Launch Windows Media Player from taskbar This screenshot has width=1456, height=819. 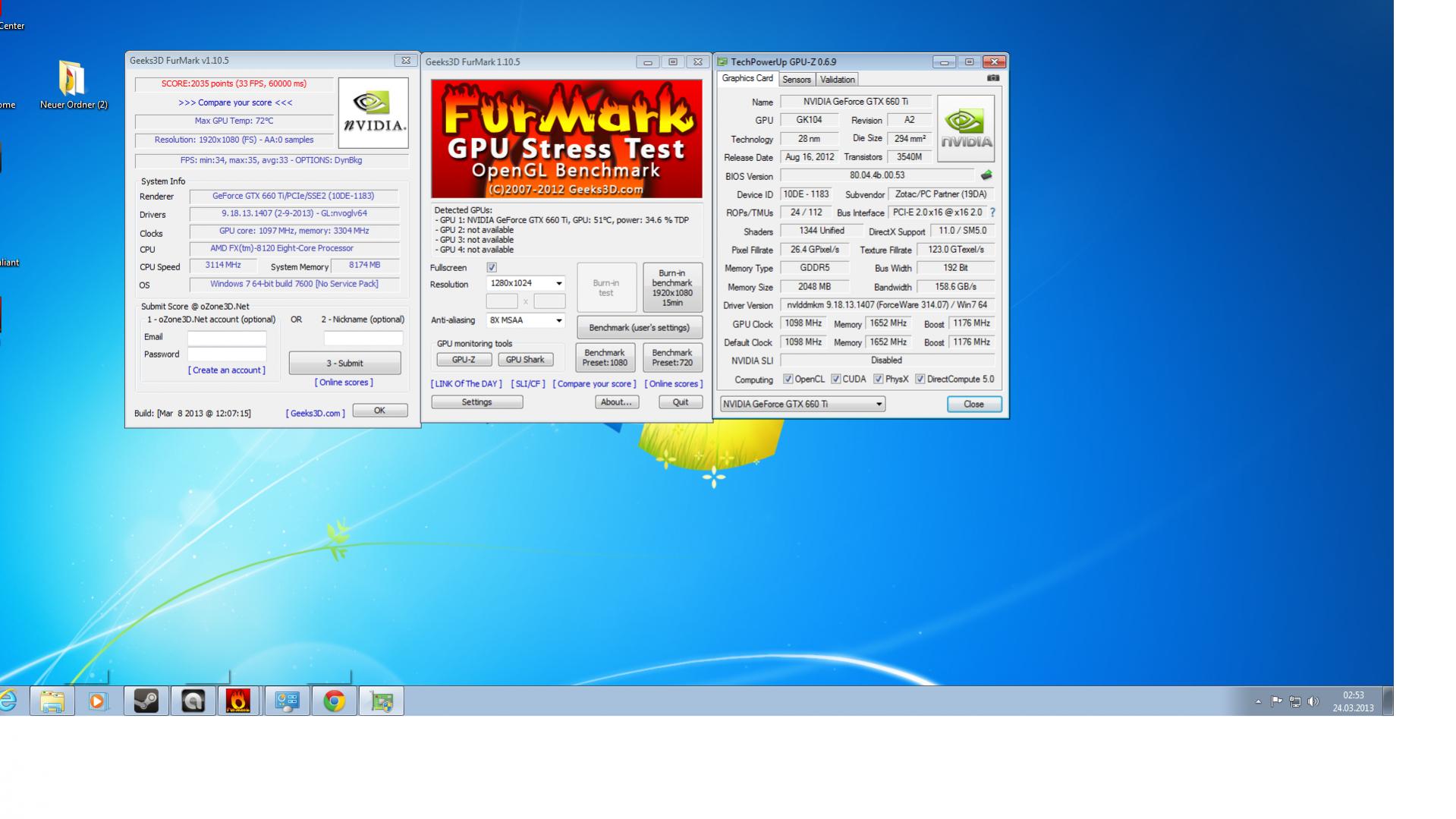[x=99, y=701]
